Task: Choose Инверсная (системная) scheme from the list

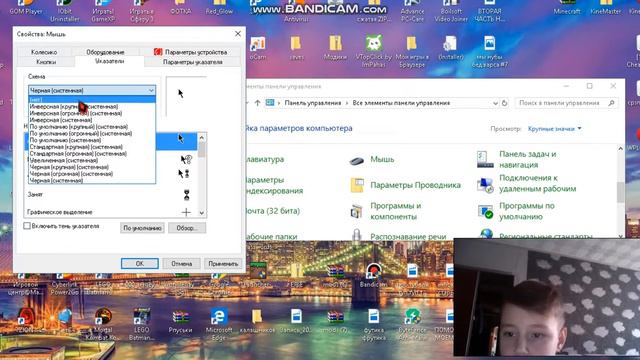Action: pyautogui.click(x=92, y=120)
